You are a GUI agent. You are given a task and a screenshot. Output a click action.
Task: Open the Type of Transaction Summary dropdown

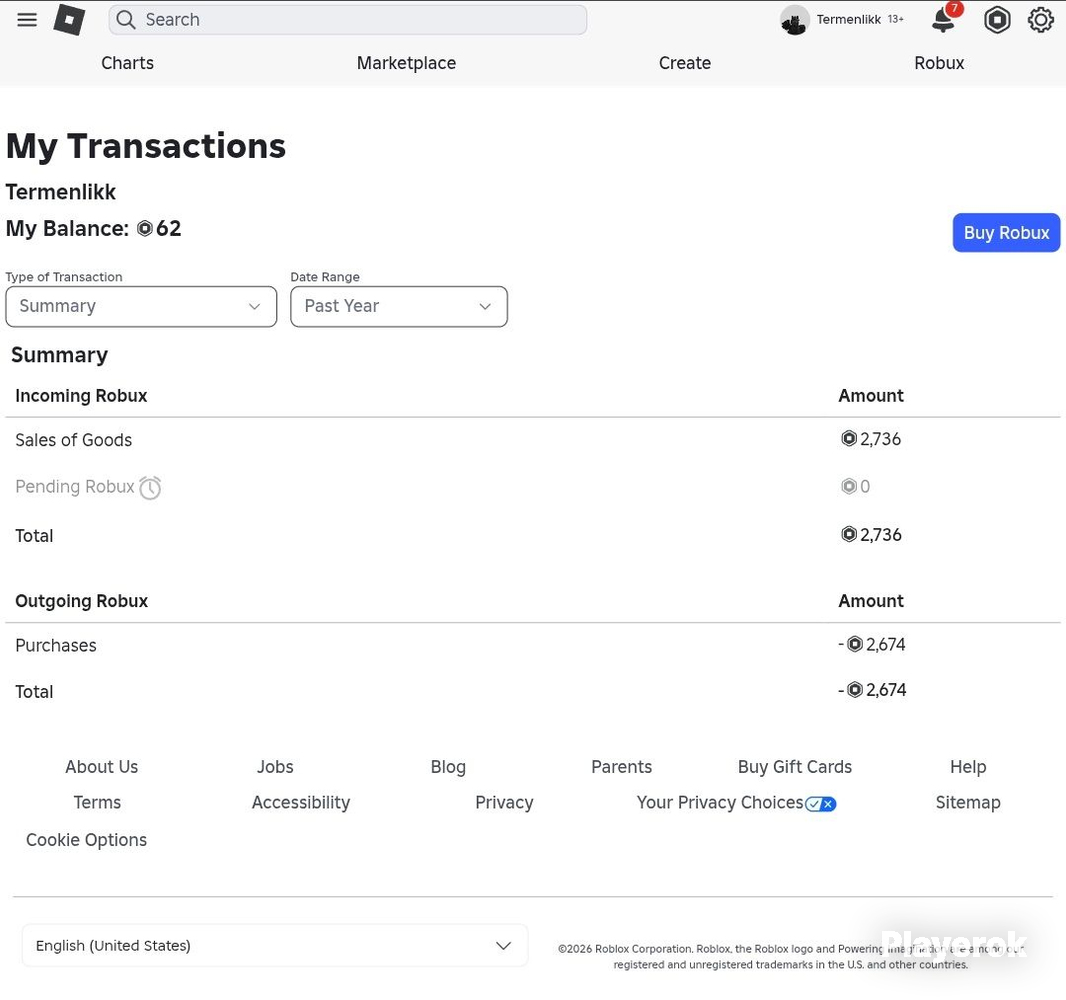[x=141, y=307]
